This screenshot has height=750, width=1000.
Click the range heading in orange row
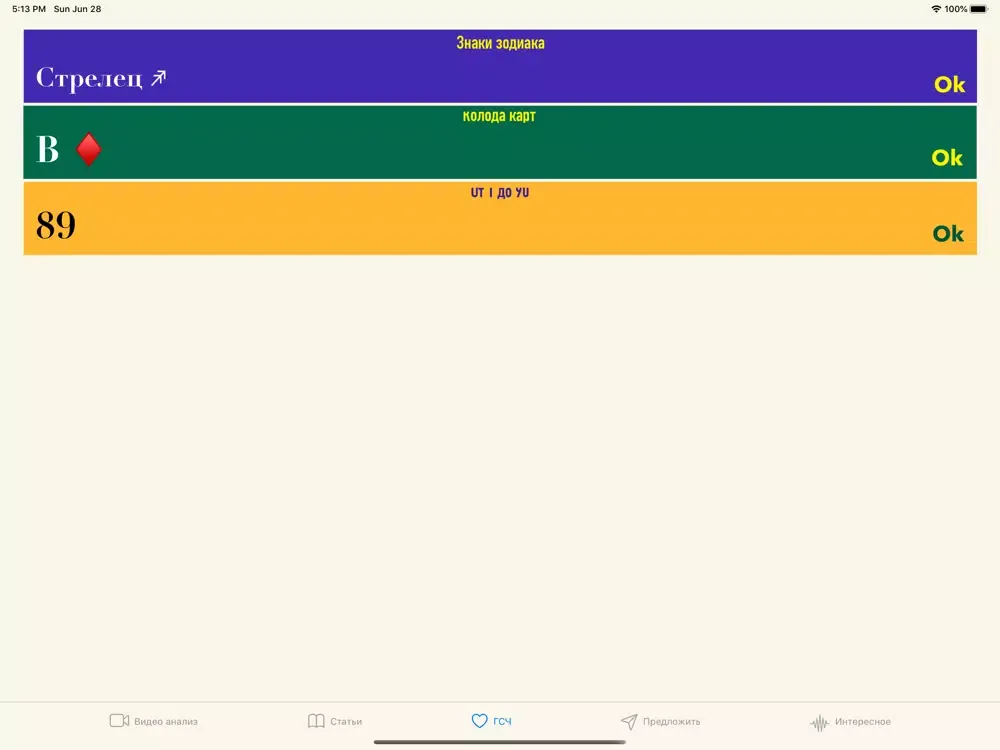click(500, 193)
